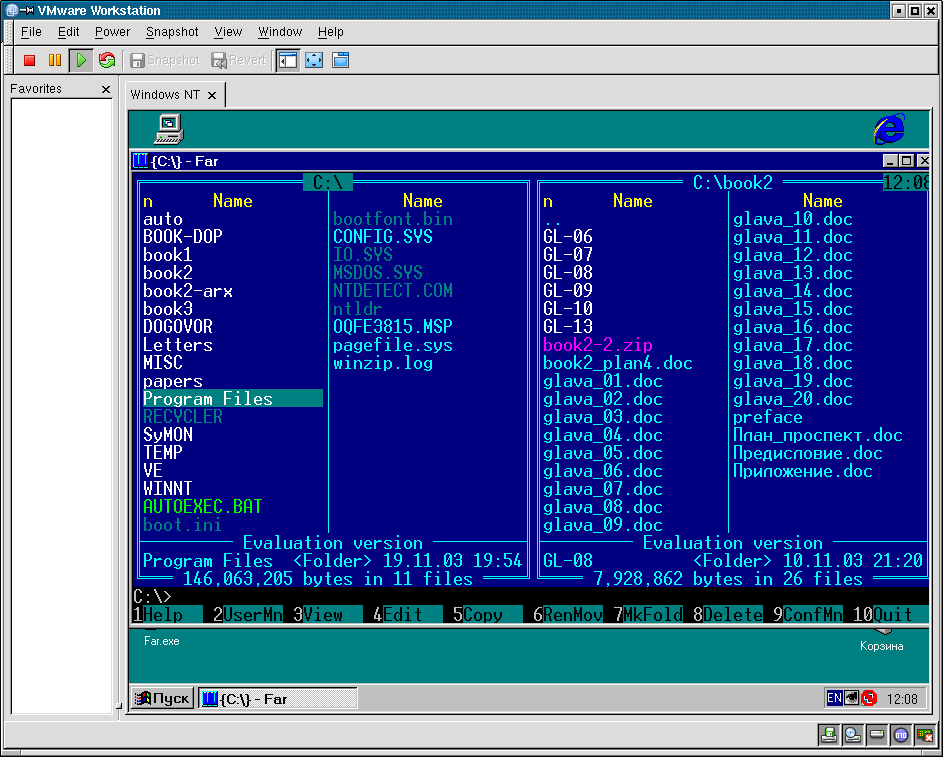Select the Program Files folder in left panel
Viewport: 943px width, 757px height.
click(232, 399)
